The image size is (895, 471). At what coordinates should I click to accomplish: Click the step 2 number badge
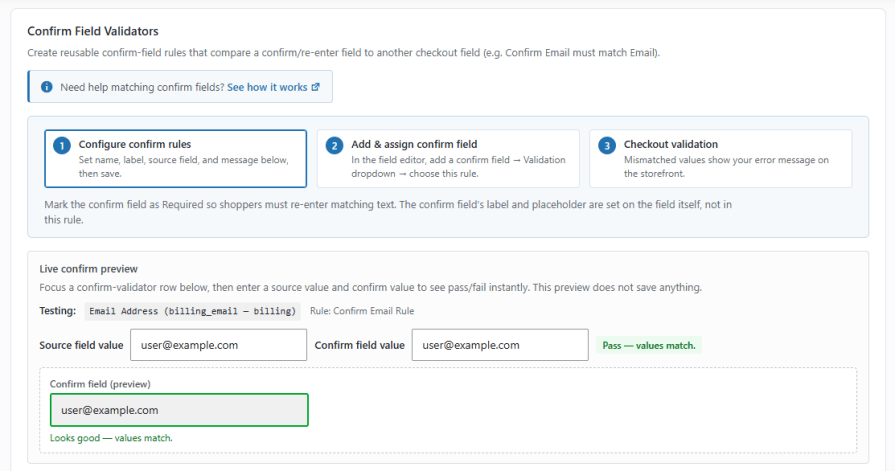[x=334, y=146]
